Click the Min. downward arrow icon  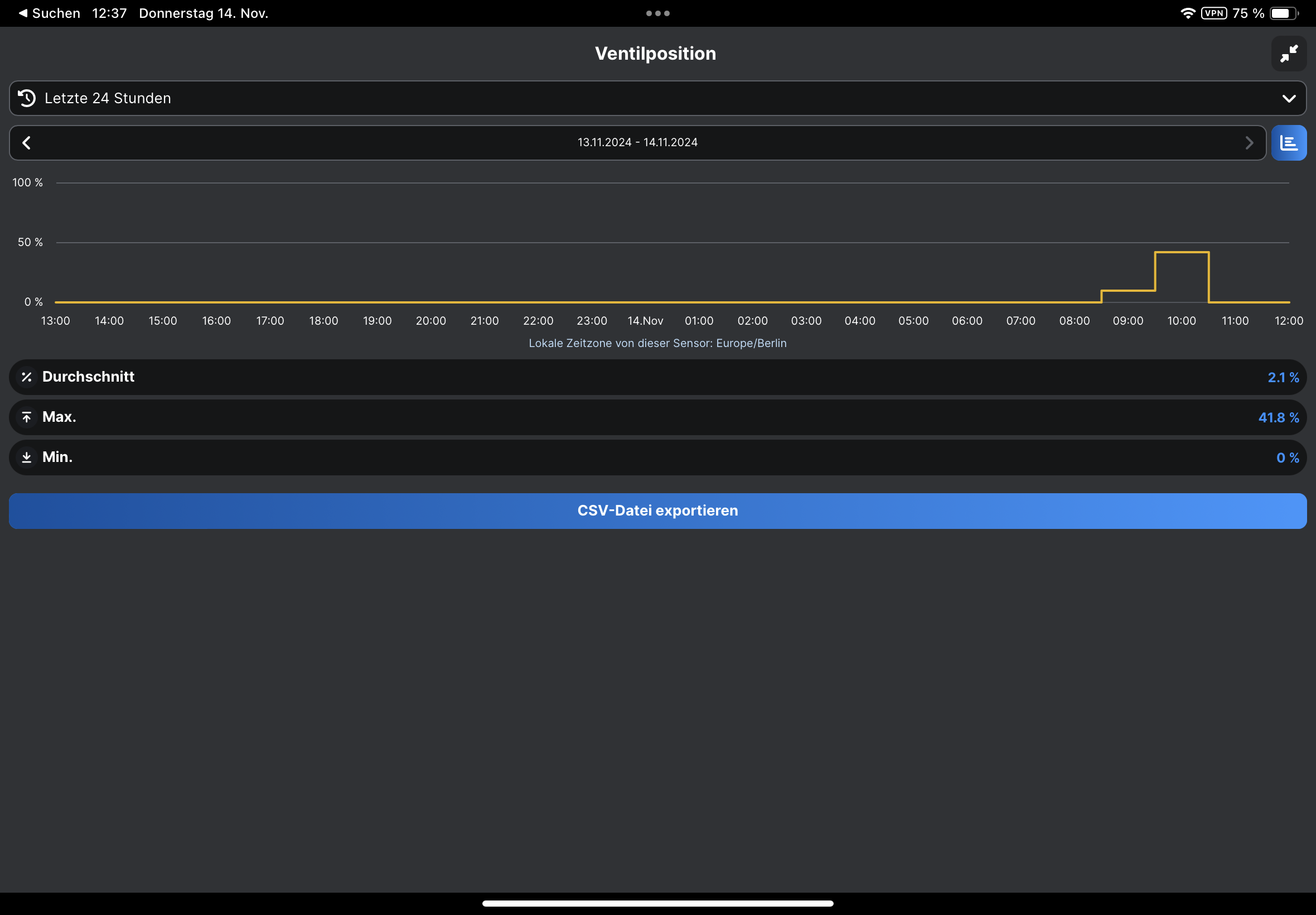click(26, 457)
